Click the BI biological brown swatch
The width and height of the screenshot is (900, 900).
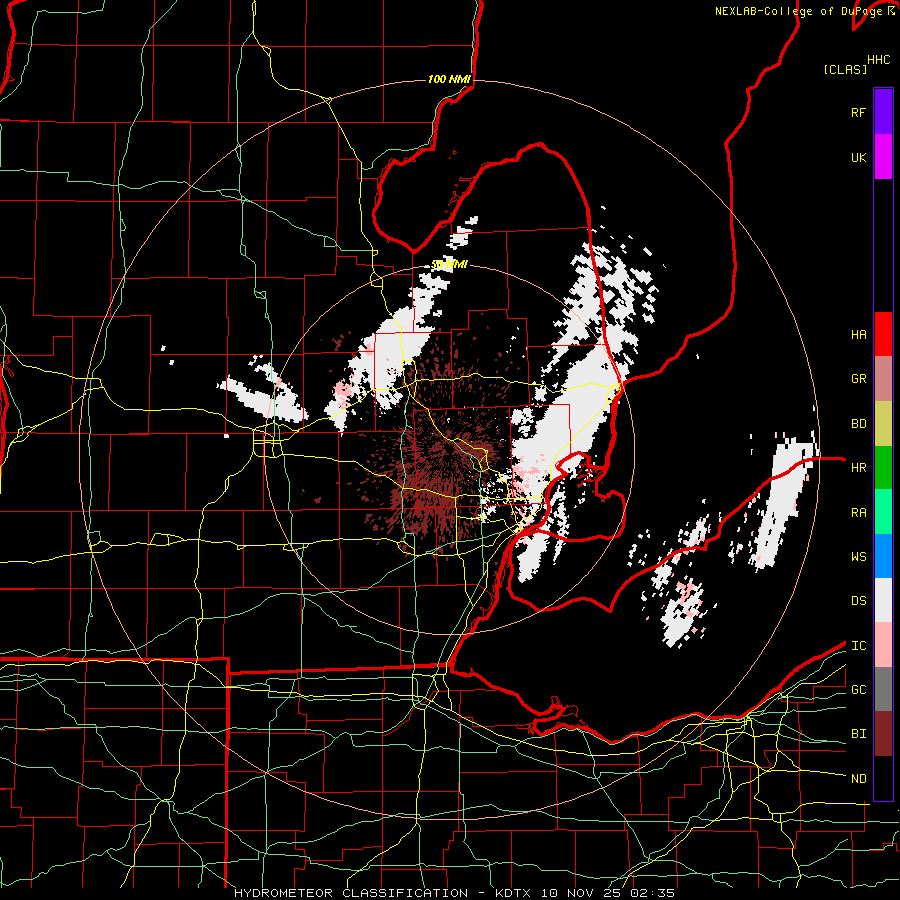[883, 734]
